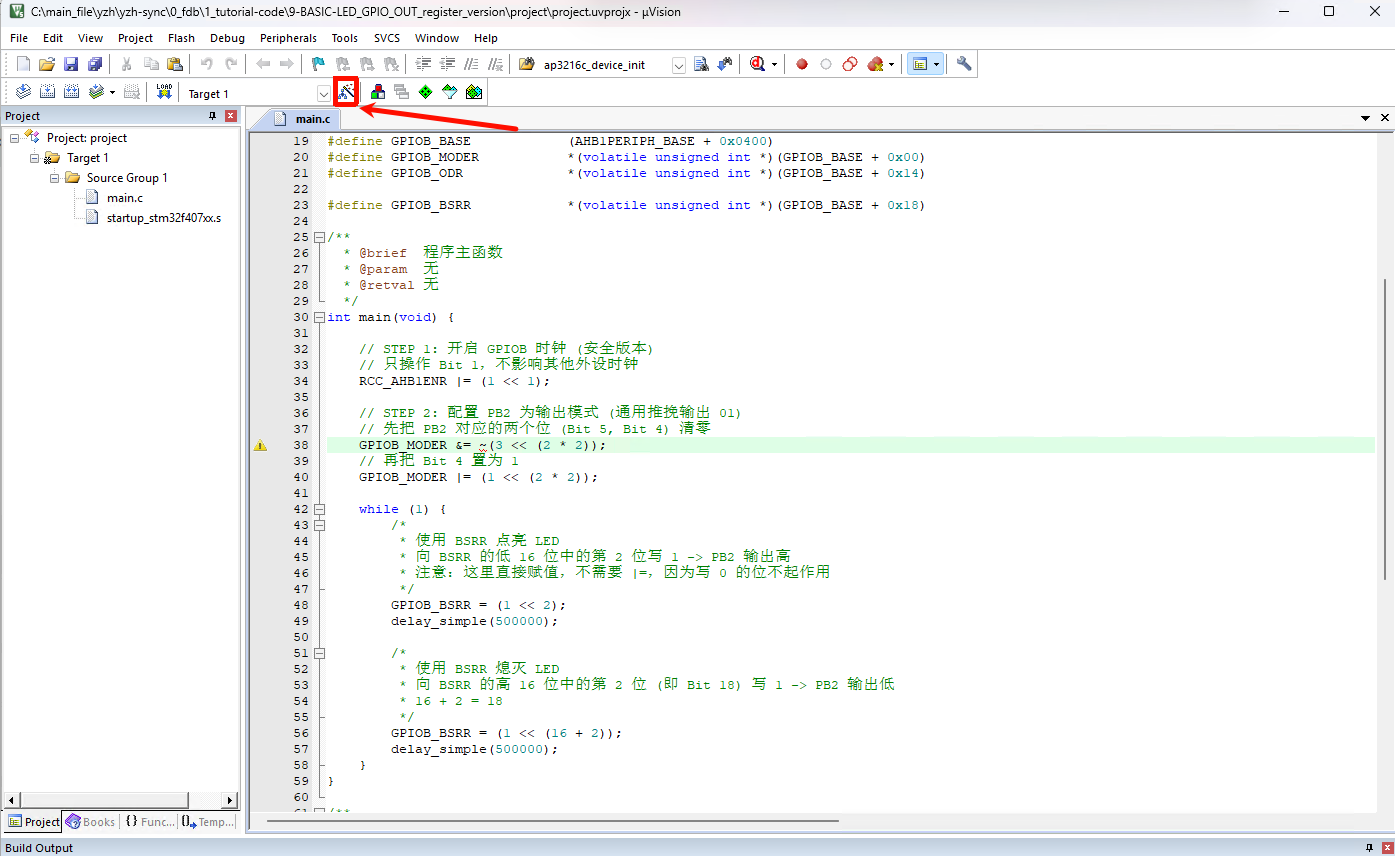1395x856 pixels.
Task: Select startup_stm32f407xx.s in the project tree
Action: (x=163, y=217)
